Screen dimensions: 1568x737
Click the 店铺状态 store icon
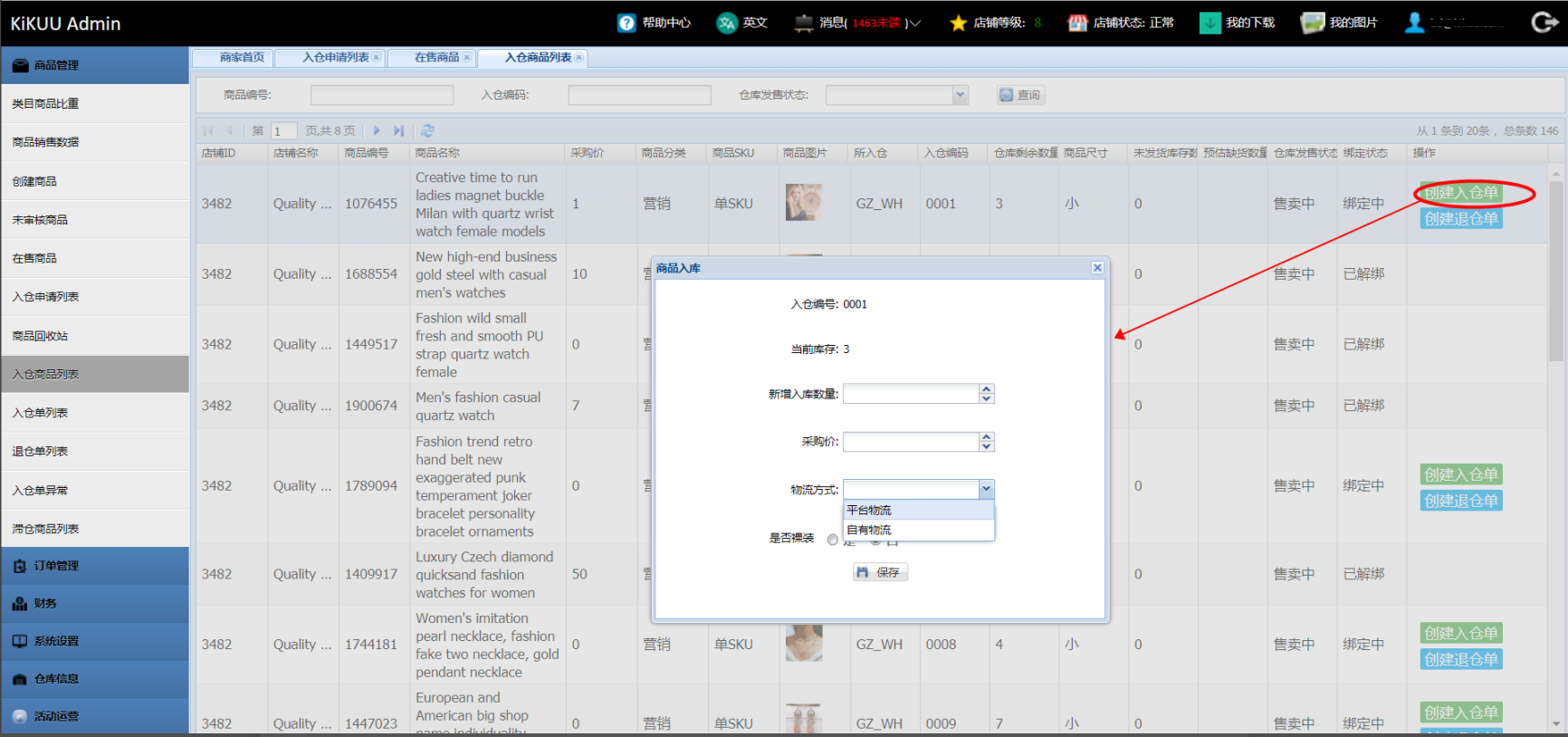pos(1077,23)
